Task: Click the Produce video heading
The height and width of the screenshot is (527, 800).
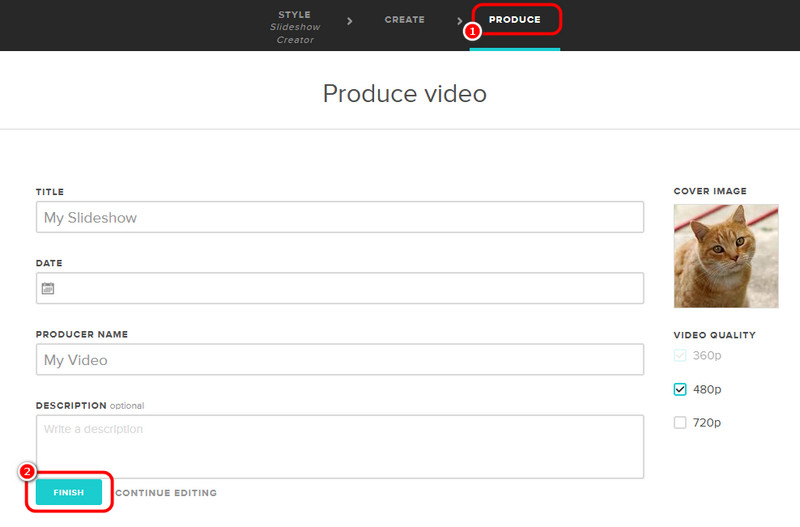Action: (405, 94)
